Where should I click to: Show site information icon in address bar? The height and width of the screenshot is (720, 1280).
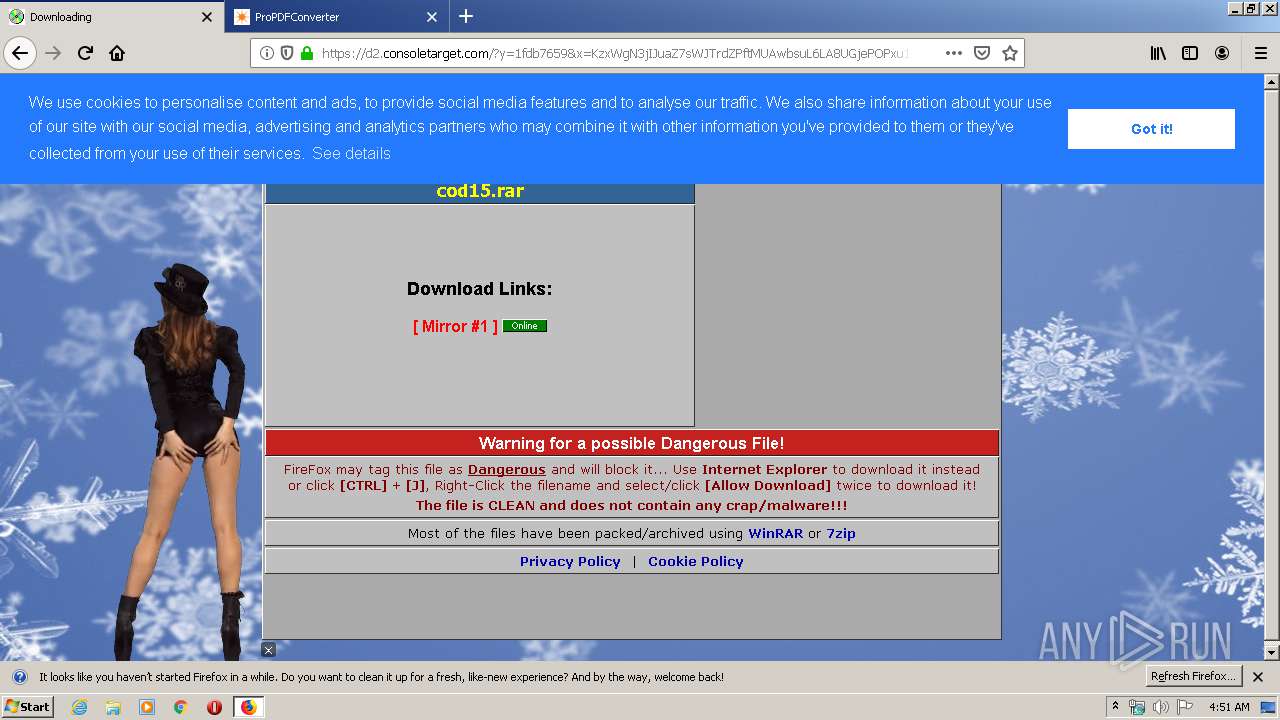click(x=267, y=53)
